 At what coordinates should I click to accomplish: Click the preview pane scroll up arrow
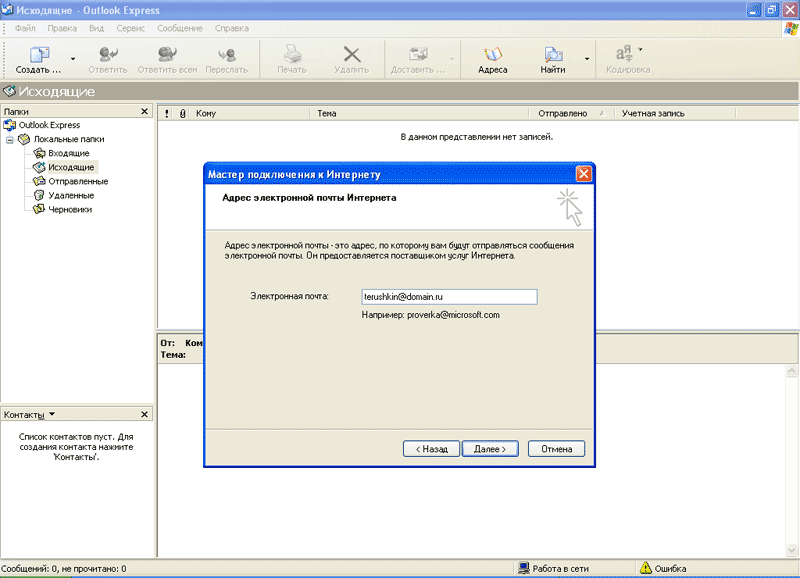pyautogui.click(x=792, y=371)
